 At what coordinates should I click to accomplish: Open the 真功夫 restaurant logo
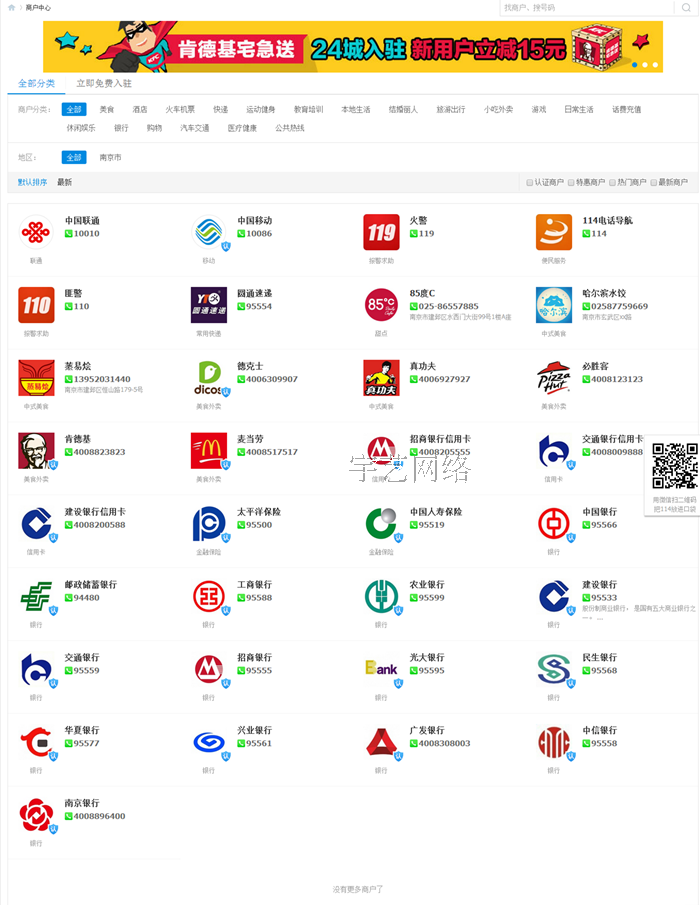point(381,377)
